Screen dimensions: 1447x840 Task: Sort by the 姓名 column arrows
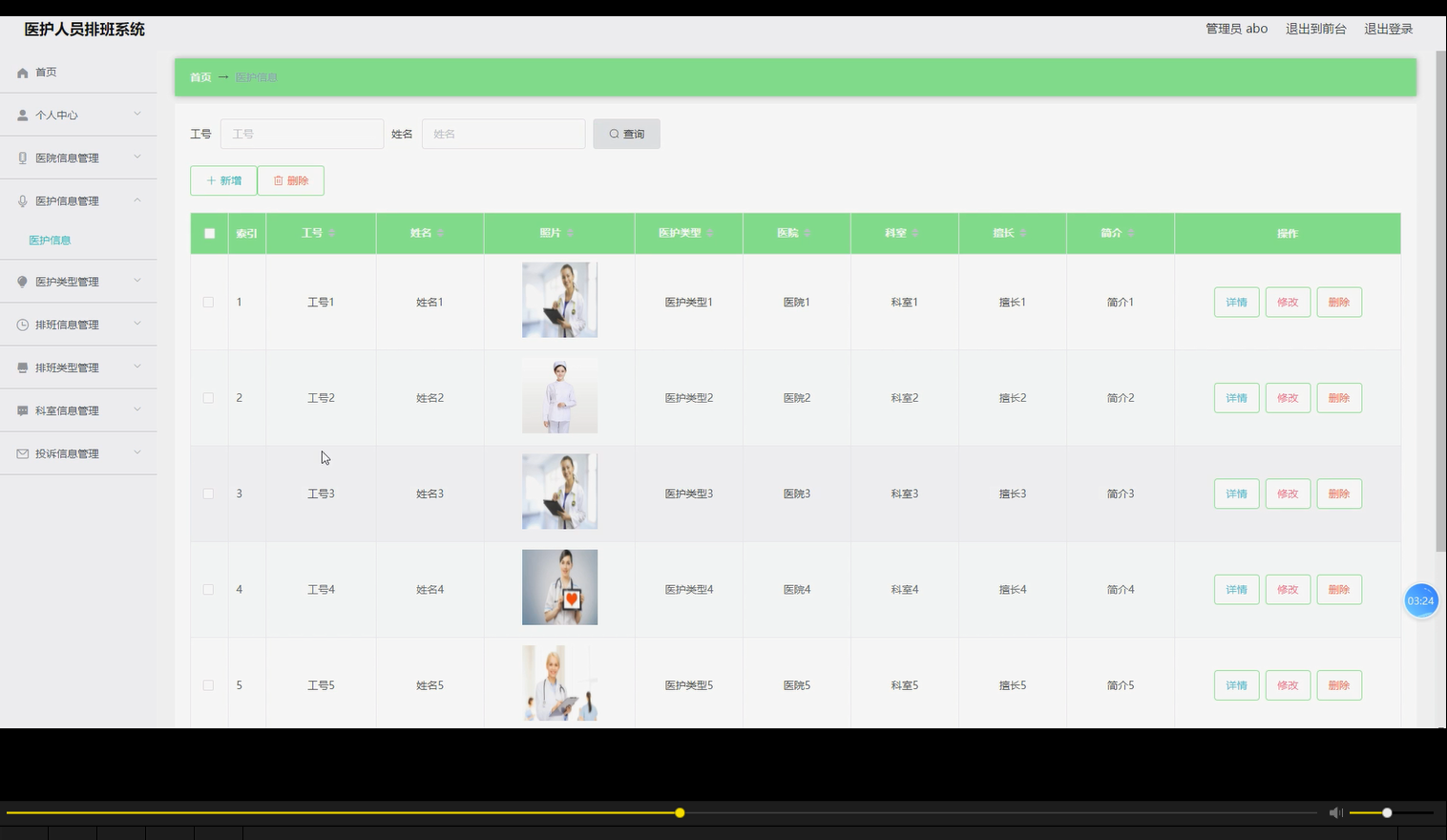(x=440, y=233)
